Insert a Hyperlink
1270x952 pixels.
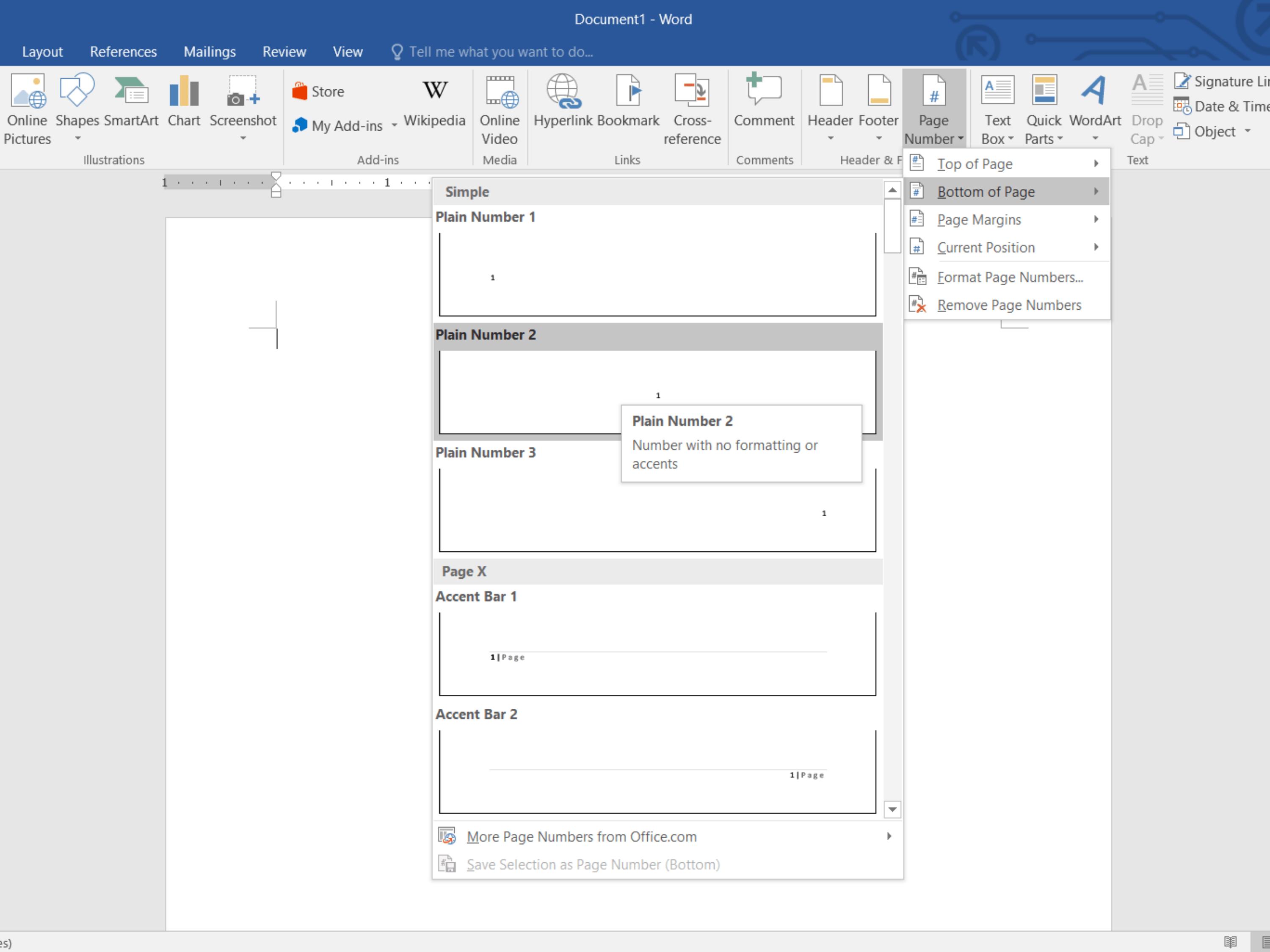pyautogui.click(x=563, y=100)
